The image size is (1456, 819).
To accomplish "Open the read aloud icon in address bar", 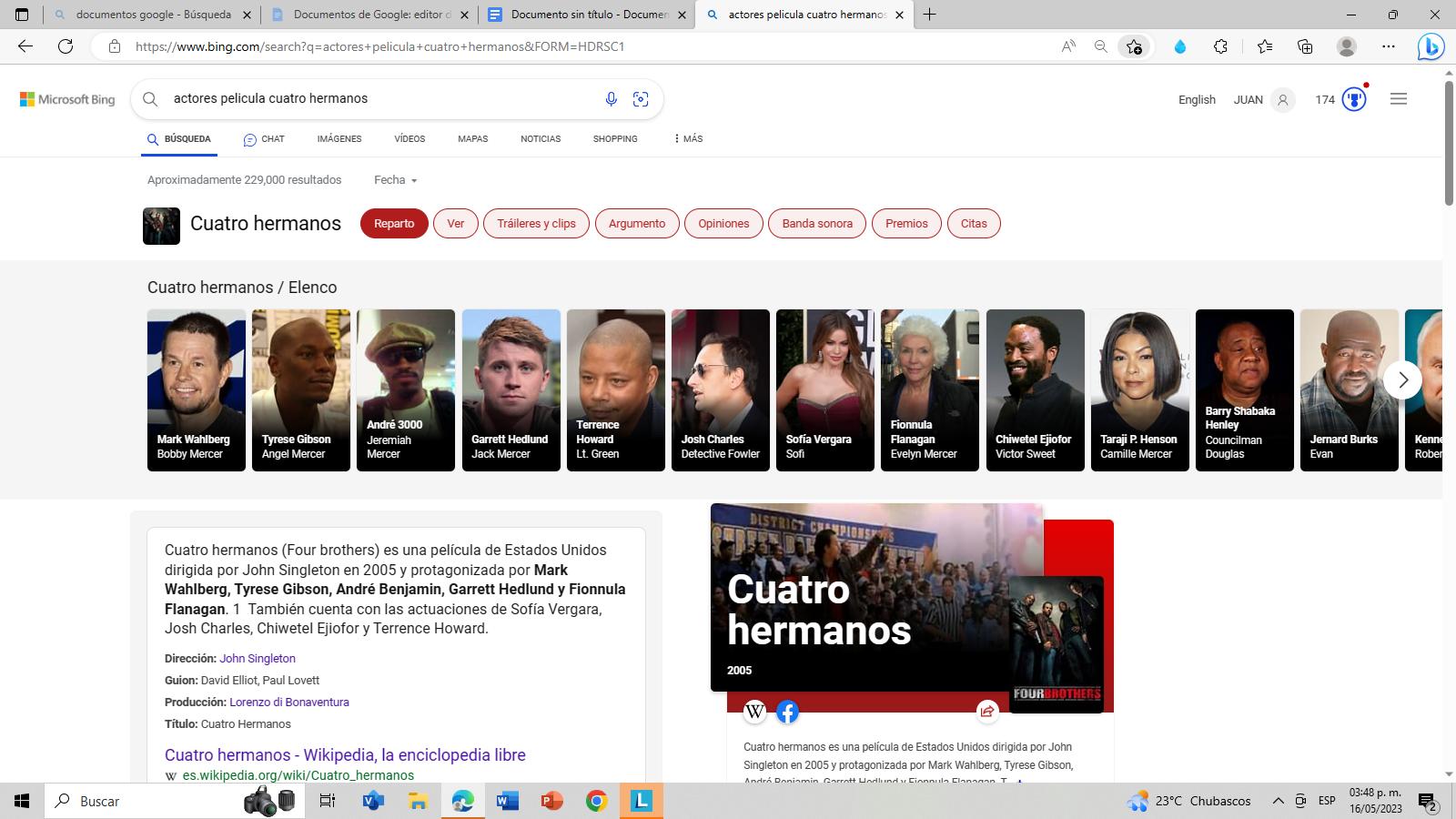I will 1068,46.
